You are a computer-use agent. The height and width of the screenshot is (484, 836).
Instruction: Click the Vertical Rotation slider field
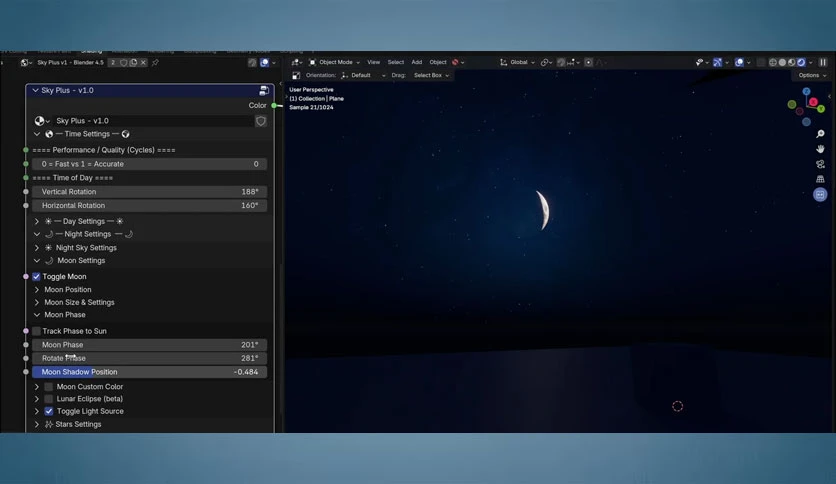(149, 192)
